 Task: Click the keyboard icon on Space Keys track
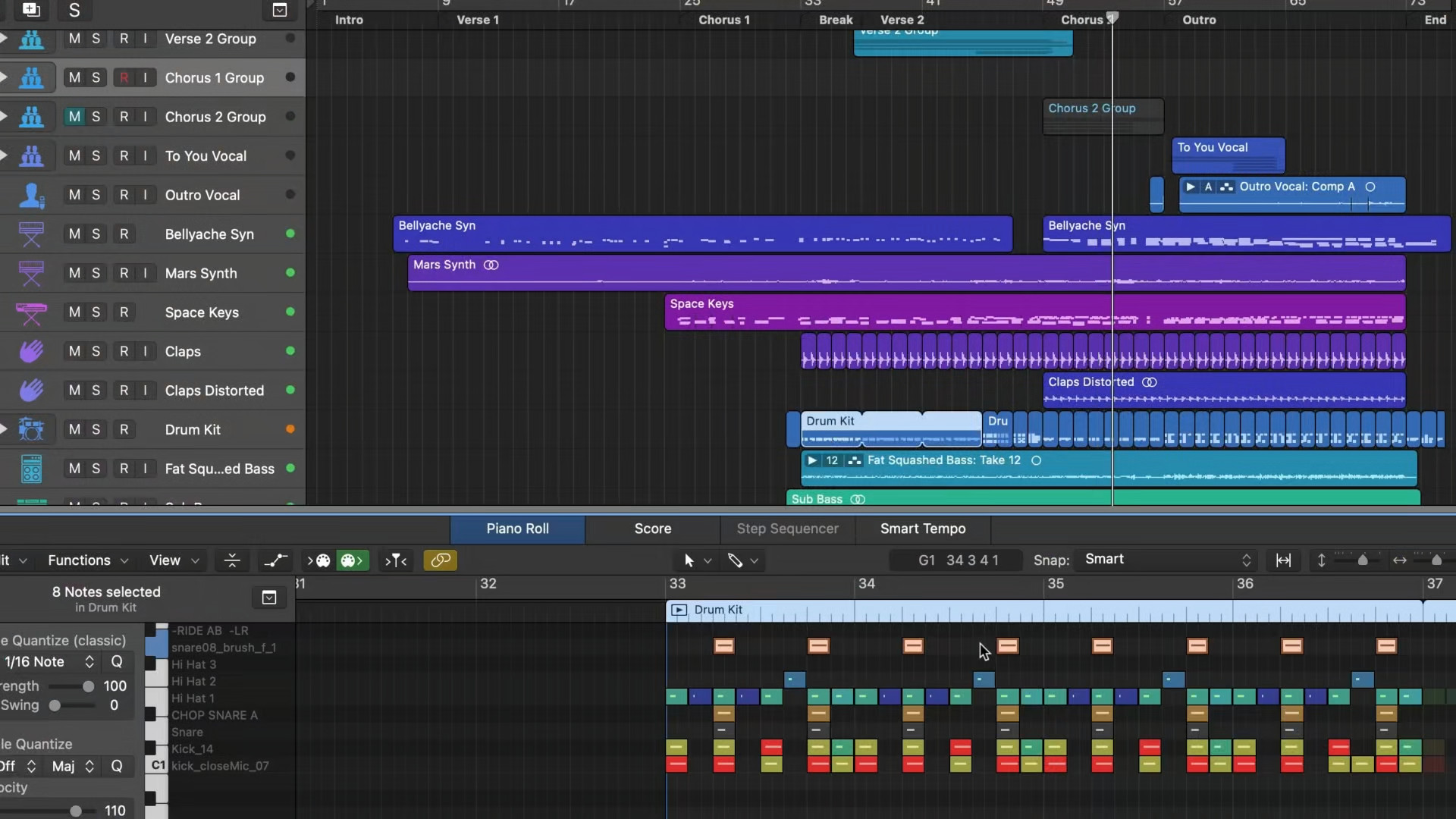(x=31, y=313)
